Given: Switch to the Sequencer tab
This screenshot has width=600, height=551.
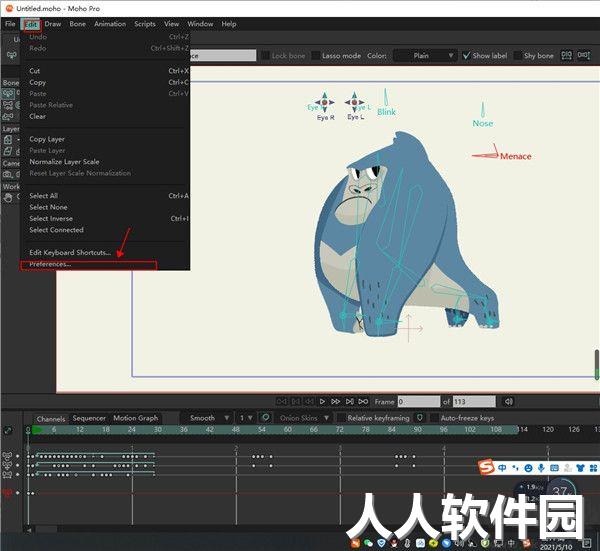Looking at the screenshot, I should [x=89, y=418].
